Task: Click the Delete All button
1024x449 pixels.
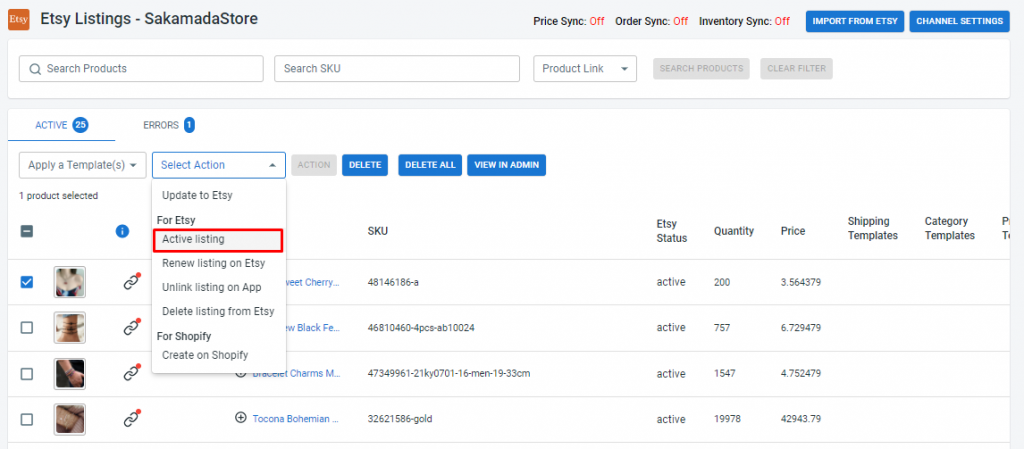Action: click(x=430, y=165)
